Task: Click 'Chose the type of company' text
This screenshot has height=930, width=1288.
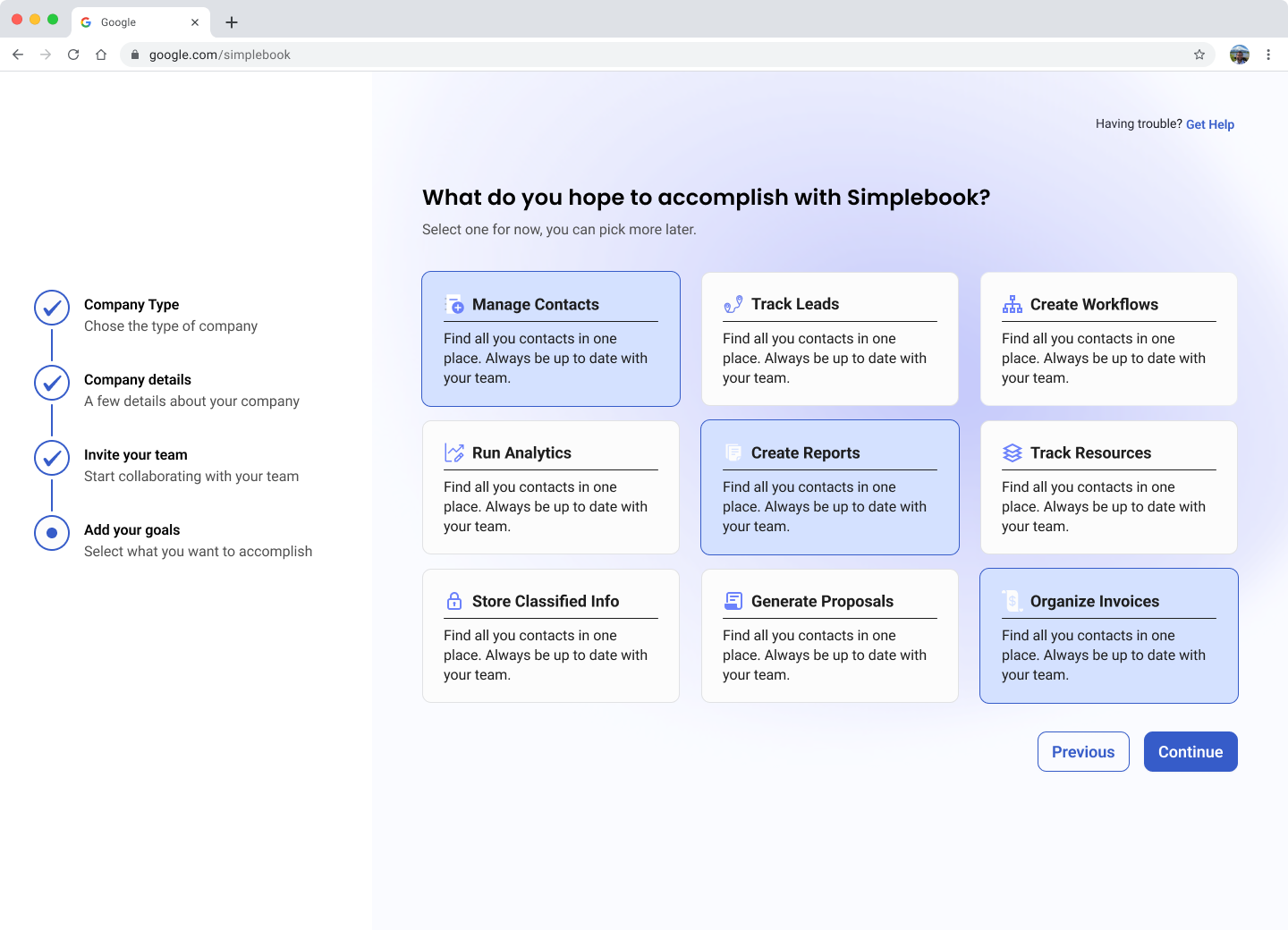Action: 171,325
